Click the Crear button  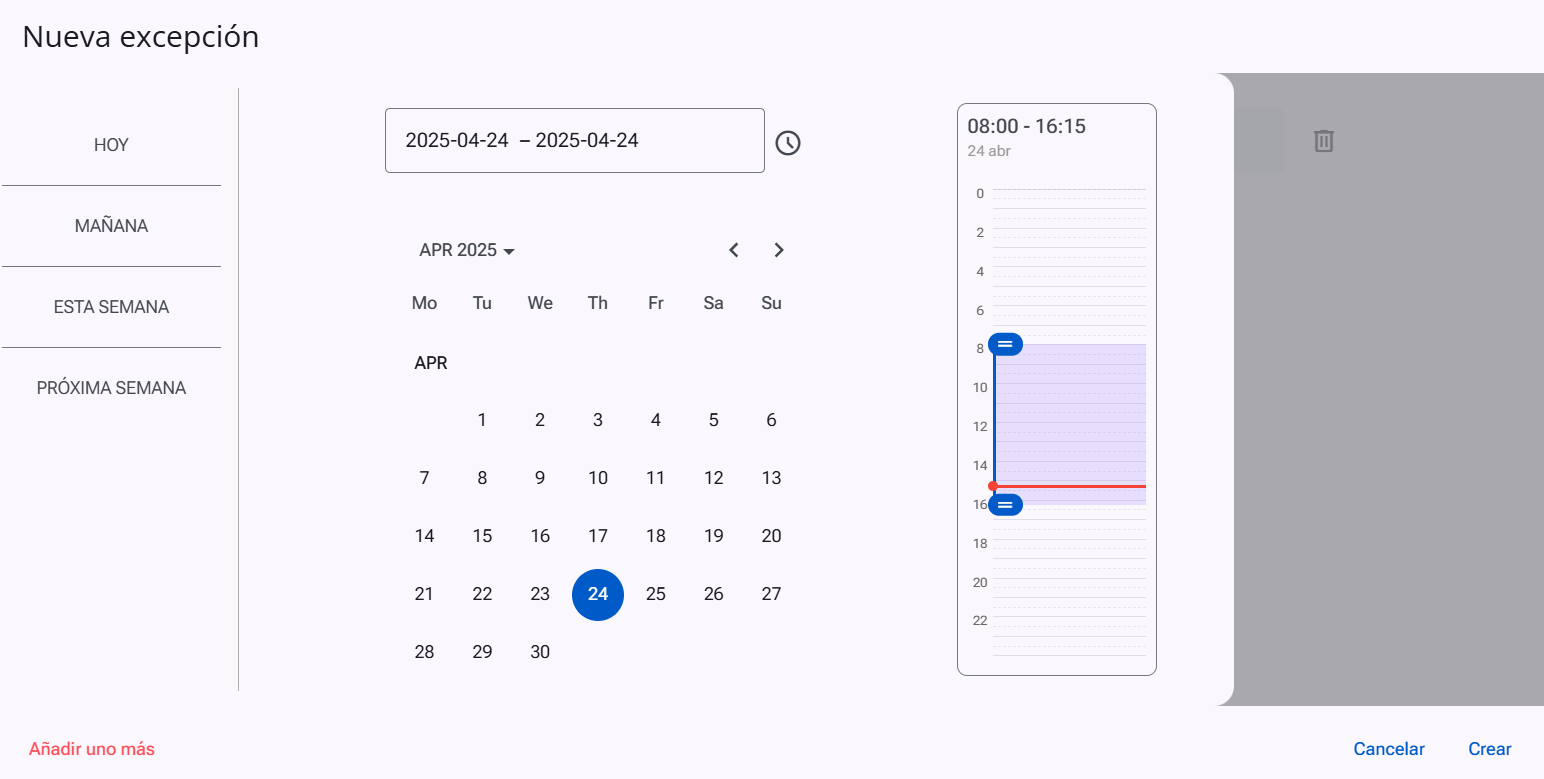click(1490, 749)
